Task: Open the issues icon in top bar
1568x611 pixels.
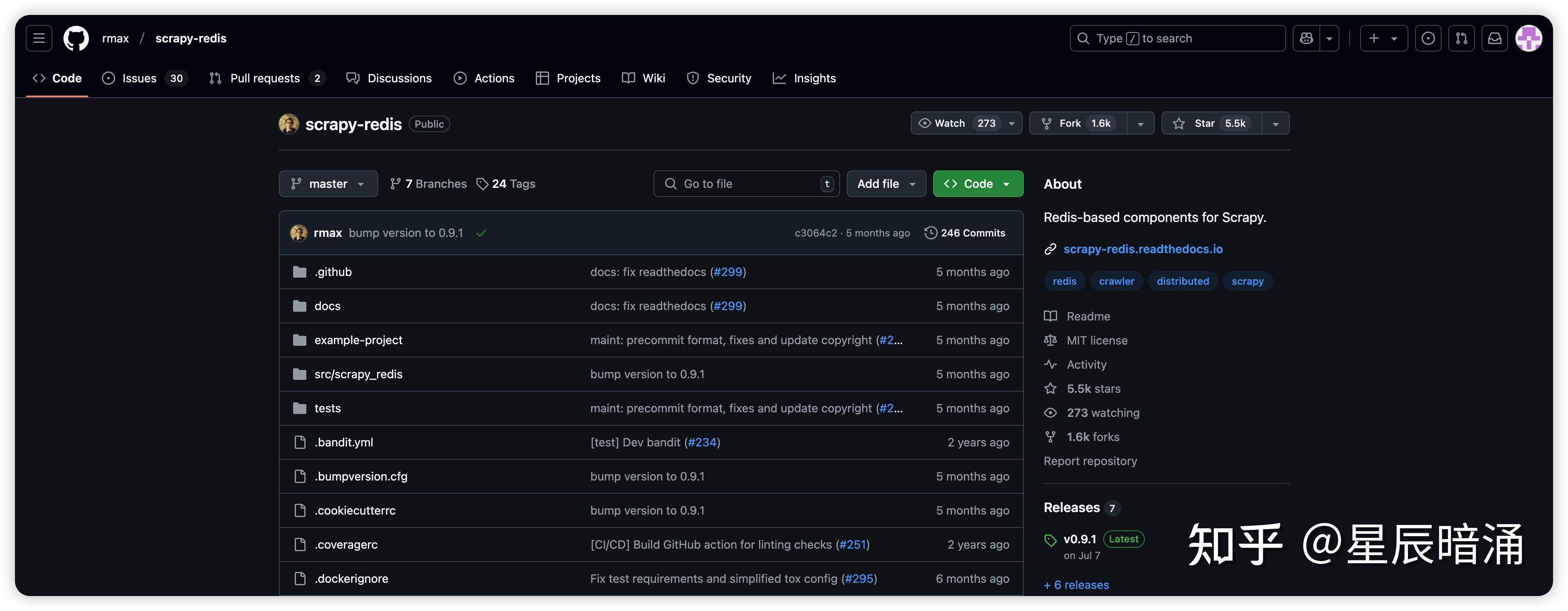Action: 1428,38
